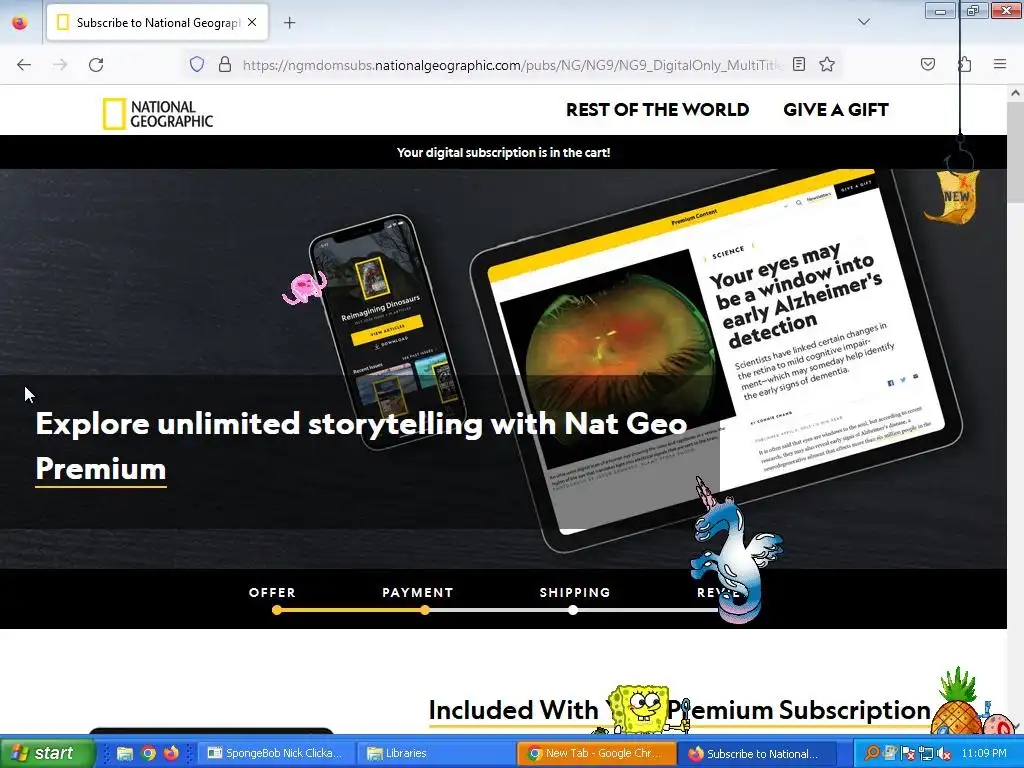
Task: Open the network tray icon
Action: (x=925, y=753)
